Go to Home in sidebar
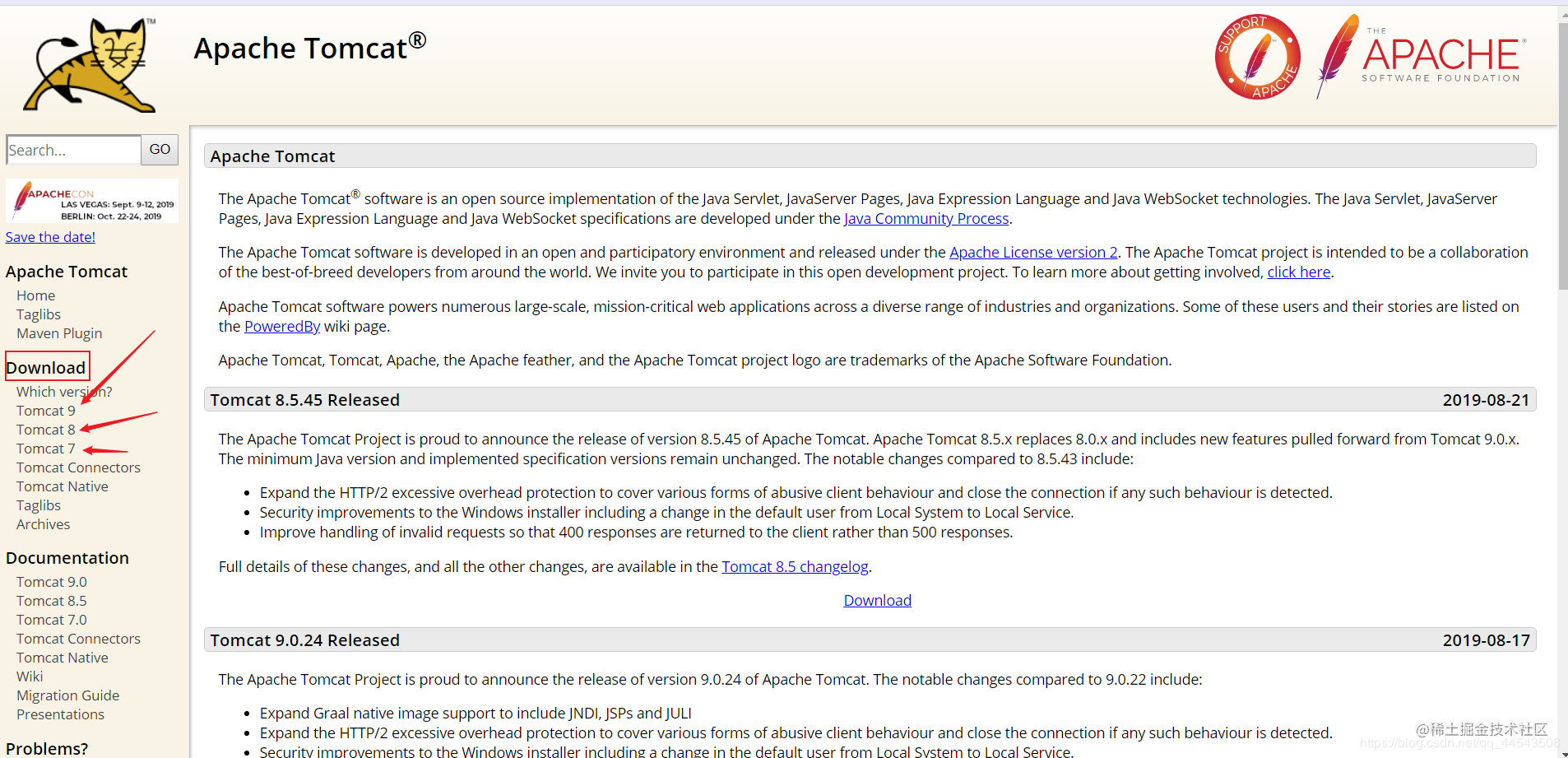The height and width of the screenshot is (758, 1568). click(35, 295)
